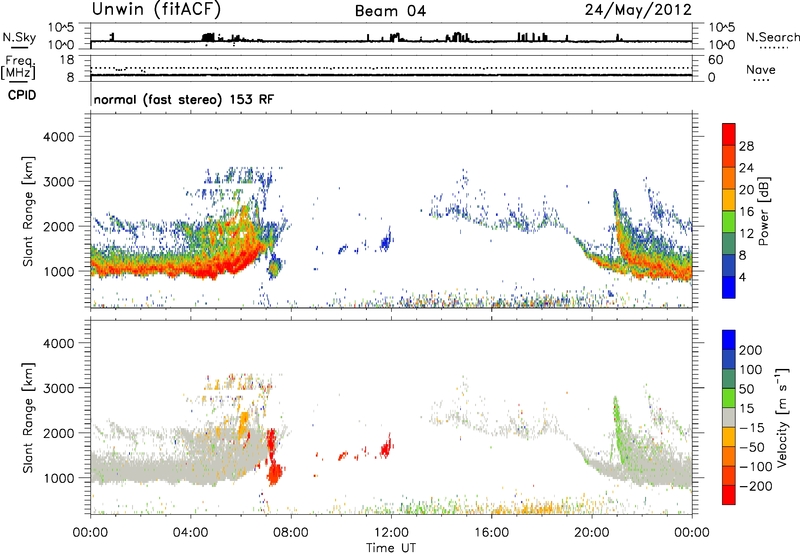The height and width of the screenshot is (554, 800).
Task: Click the Velocity scale value '200'
Action: [751, 350]
